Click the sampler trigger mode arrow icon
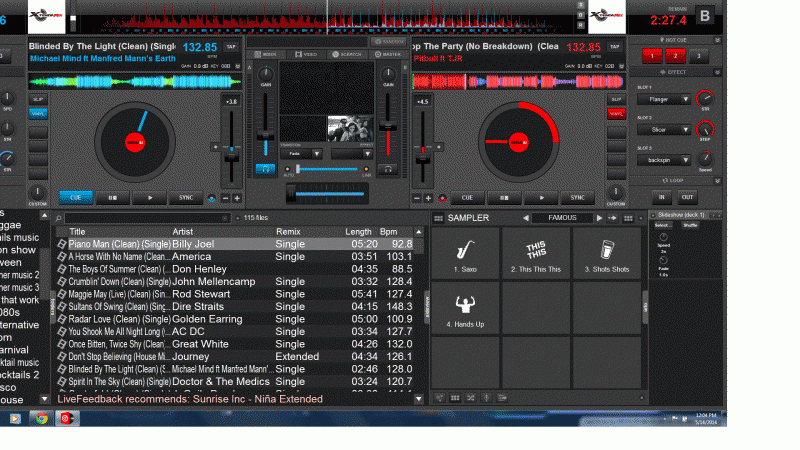 (612, 218)
